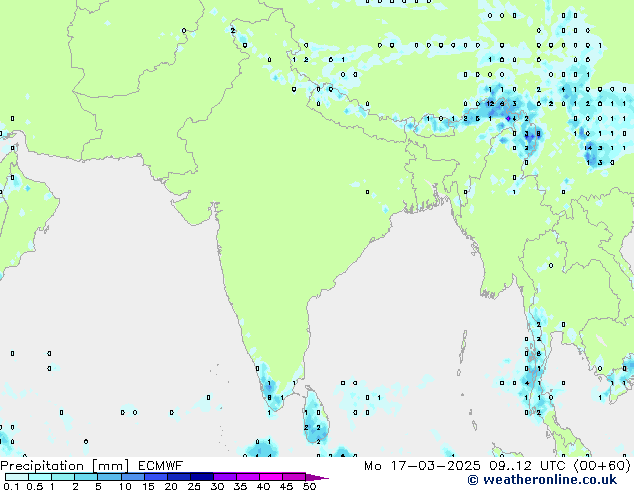
Task: Click the '14' precipitation value over eastern map area
Action: pyautogui.click(x=588, y=148)
